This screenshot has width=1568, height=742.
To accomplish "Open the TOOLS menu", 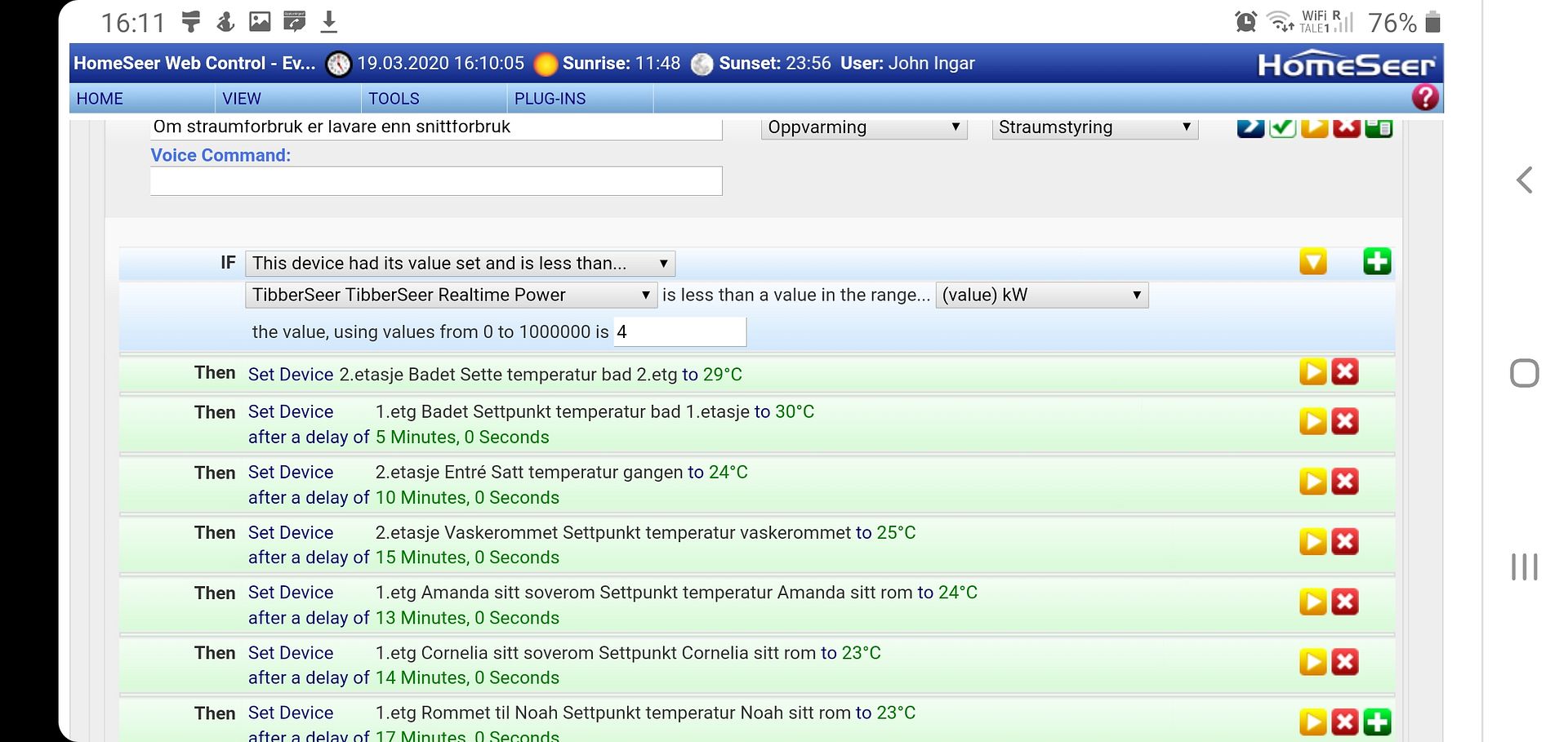I will point(394,98).
